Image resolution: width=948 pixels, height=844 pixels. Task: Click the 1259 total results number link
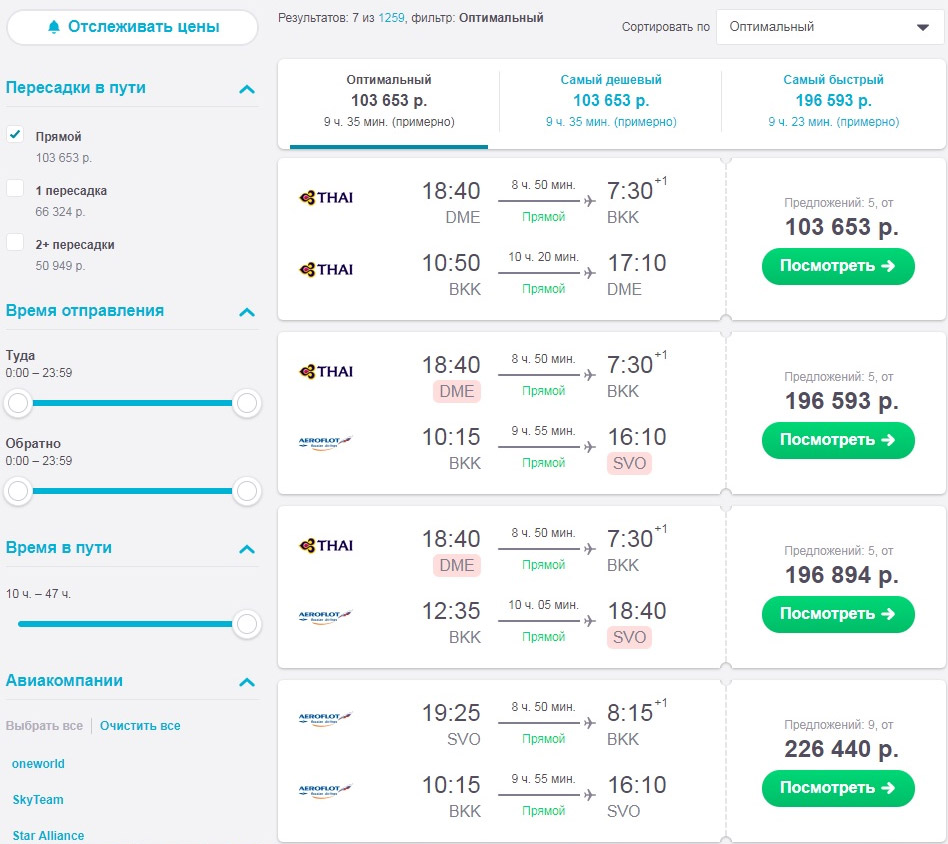pyautogui.click(x=391, y=18)
